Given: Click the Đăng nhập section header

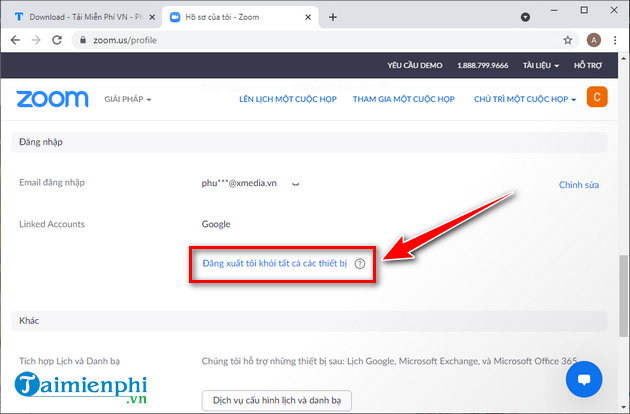Looking at the screenshot, I should pos(309,142).
